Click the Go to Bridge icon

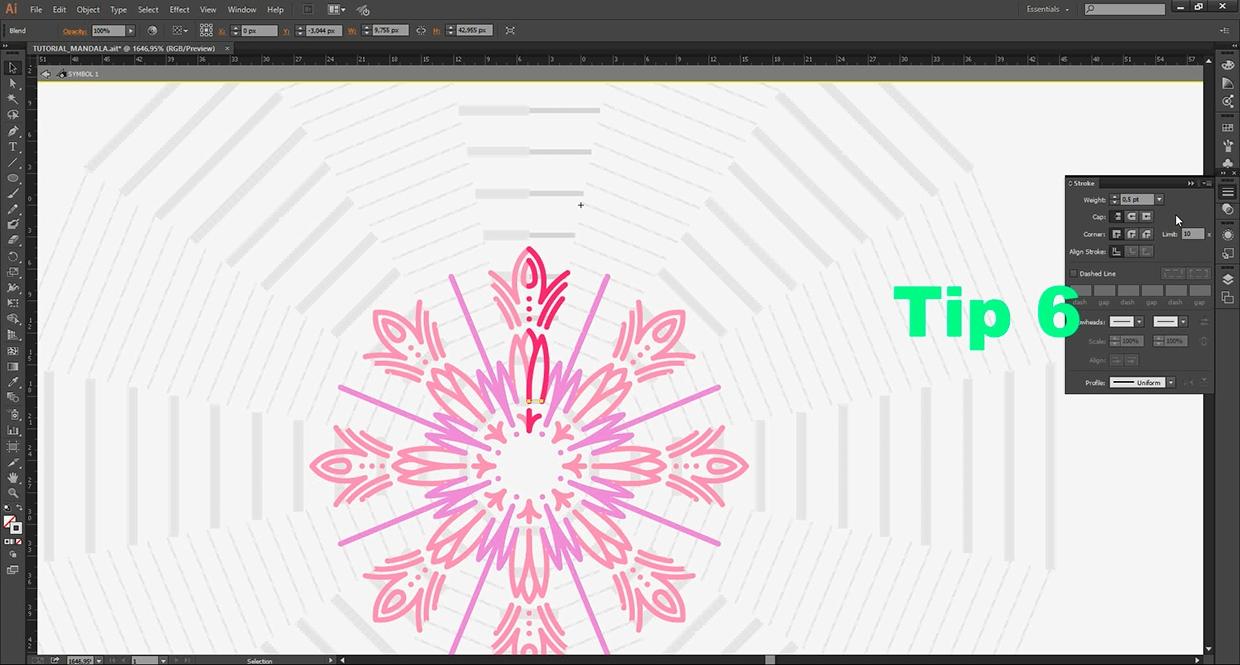pos(308,10)
